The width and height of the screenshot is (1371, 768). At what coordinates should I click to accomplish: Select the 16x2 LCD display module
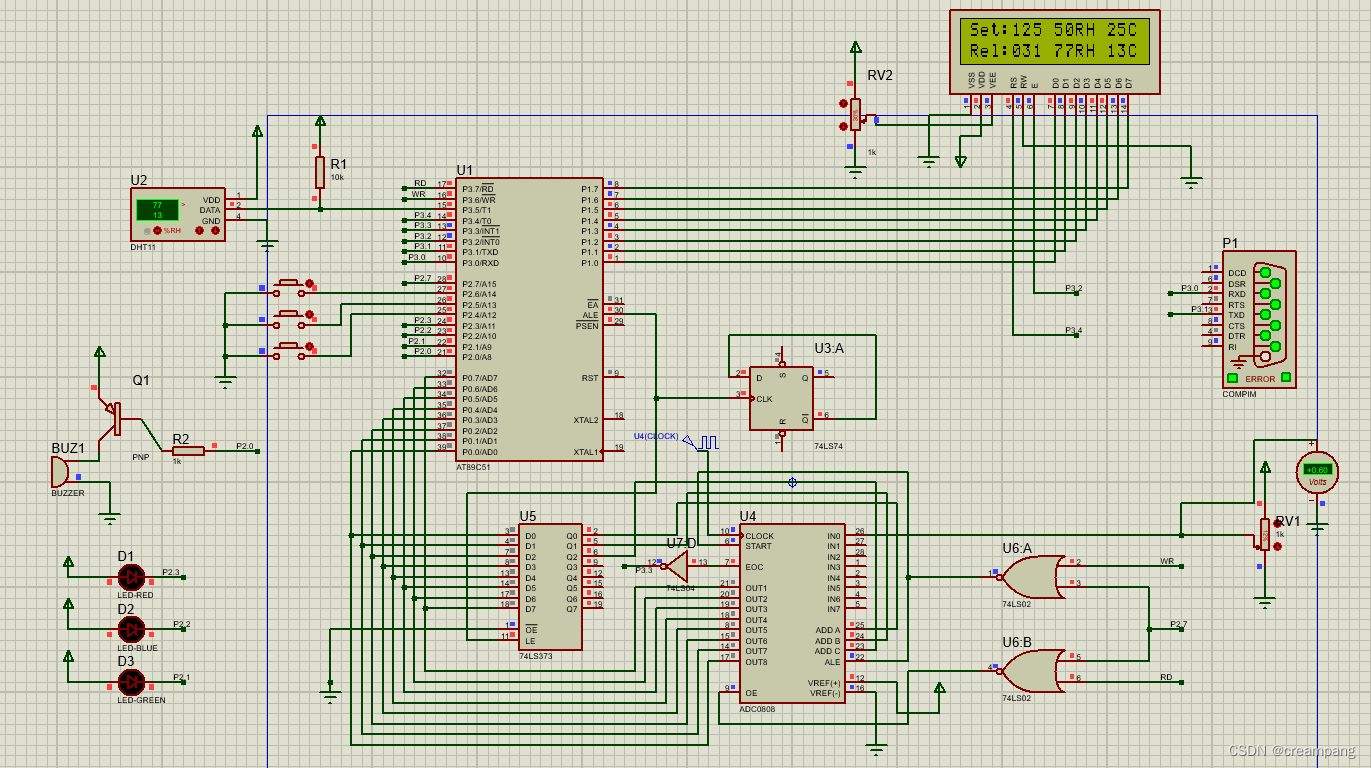tap(1055, 52)
